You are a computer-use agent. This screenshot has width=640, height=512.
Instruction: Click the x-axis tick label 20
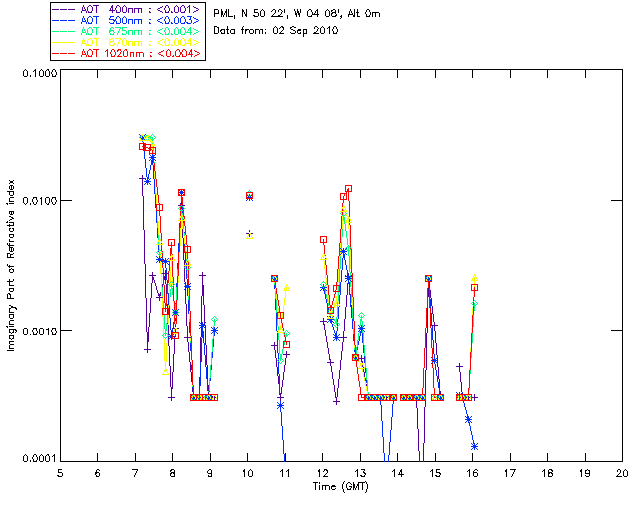point(622,473)
